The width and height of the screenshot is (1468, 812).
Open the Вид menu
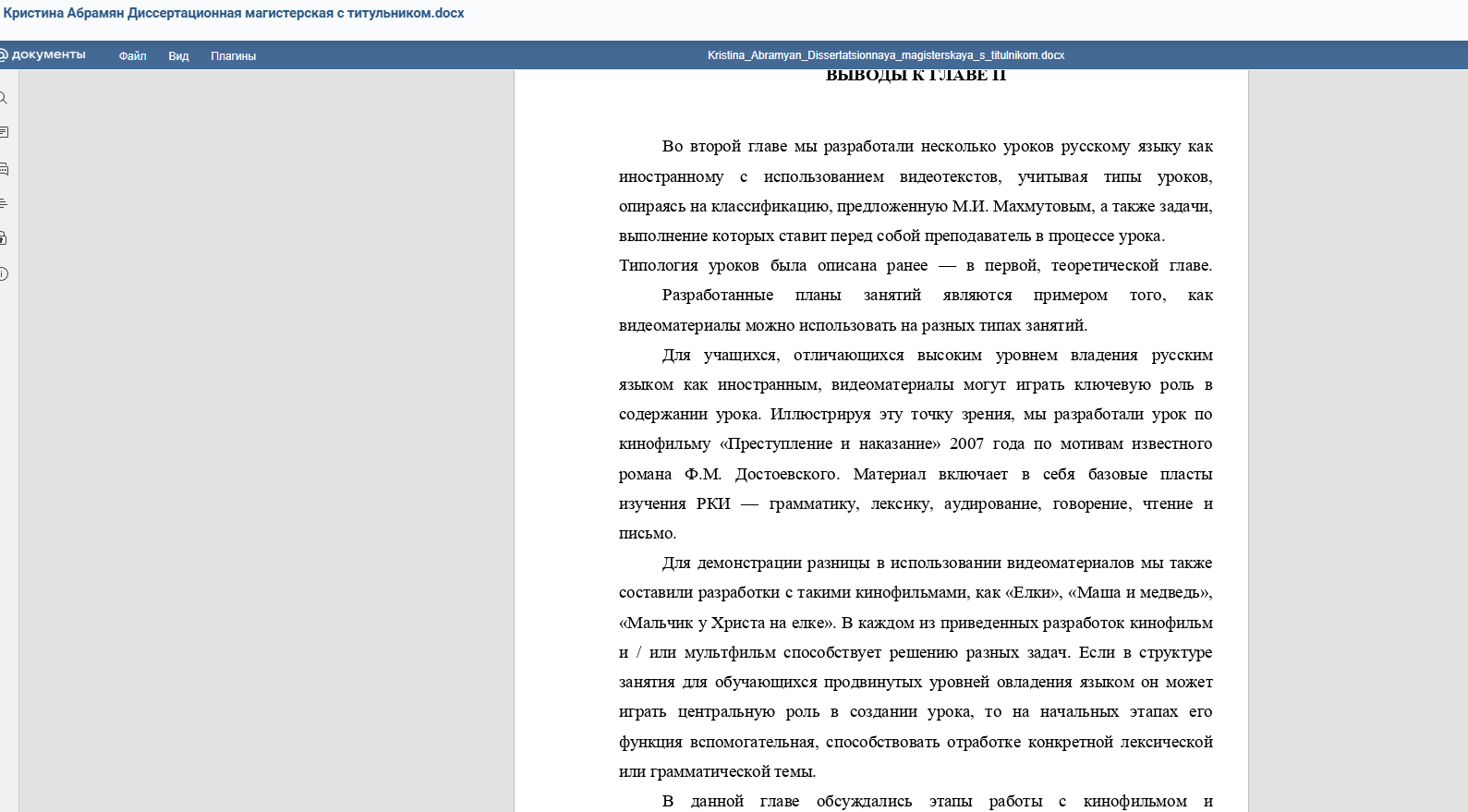(x=178, y=56)
